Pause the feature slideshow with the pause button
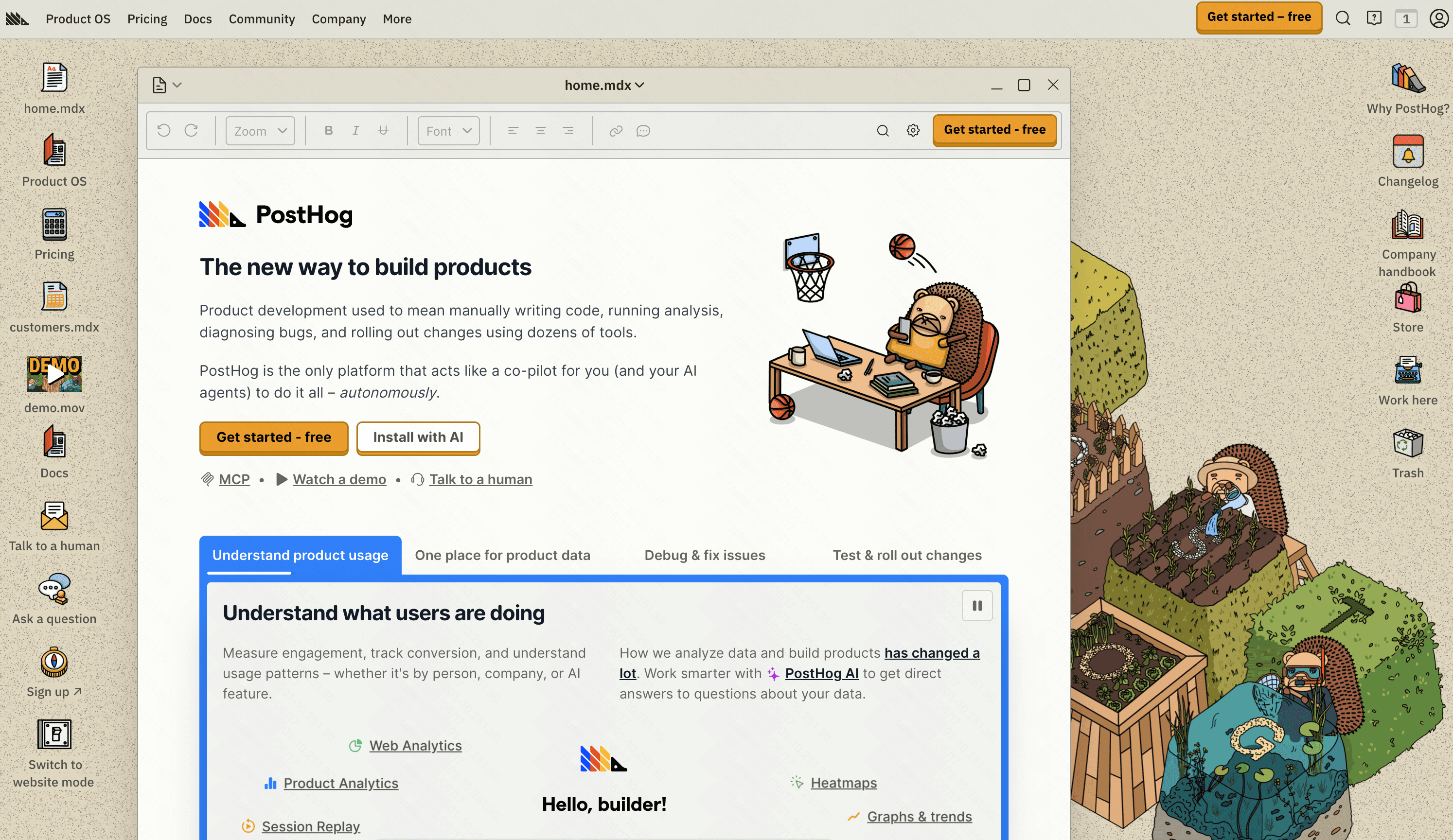 coord(977,605)
